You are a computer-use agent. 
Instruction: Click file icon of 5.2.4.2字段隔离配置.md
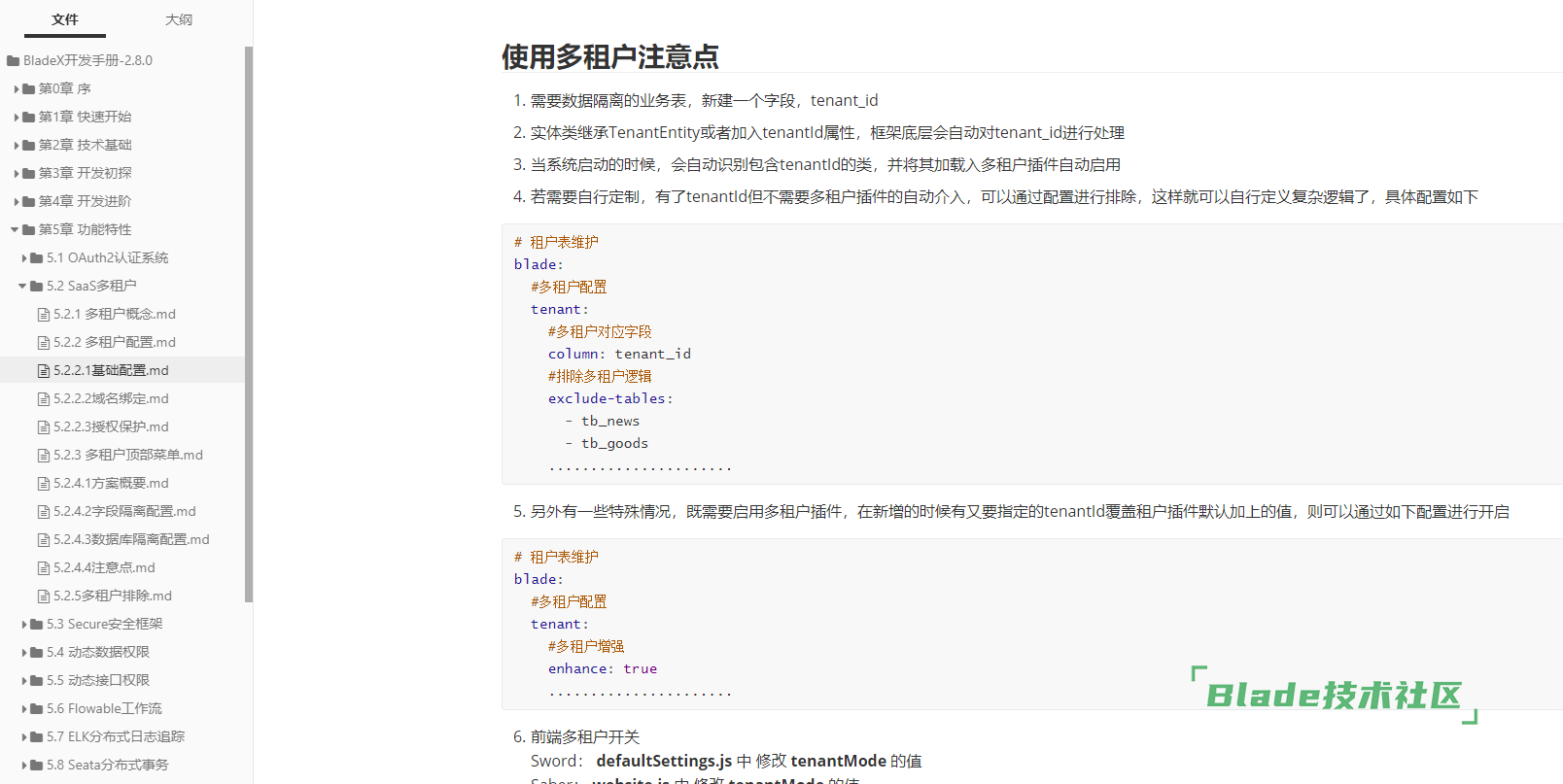tap(44, 511)
